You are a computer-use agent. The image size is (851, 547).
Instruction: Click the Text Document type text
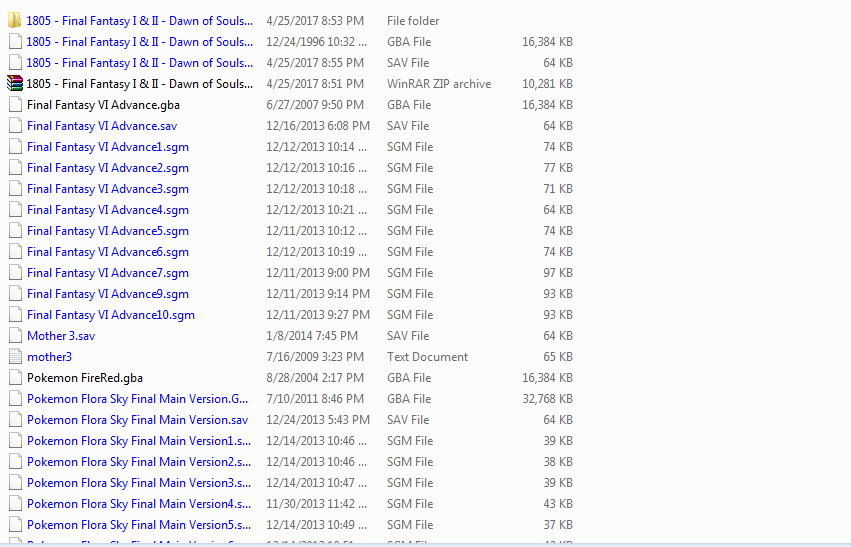point(427,357)
